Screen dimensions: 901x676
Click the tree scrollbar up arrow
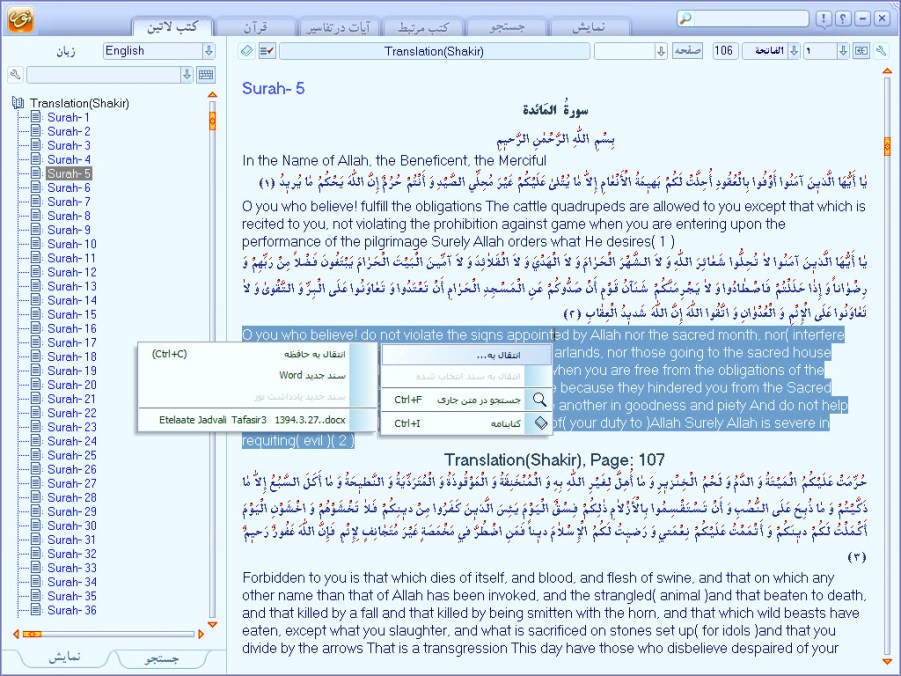pyautogui.click(x=212, y=94)
